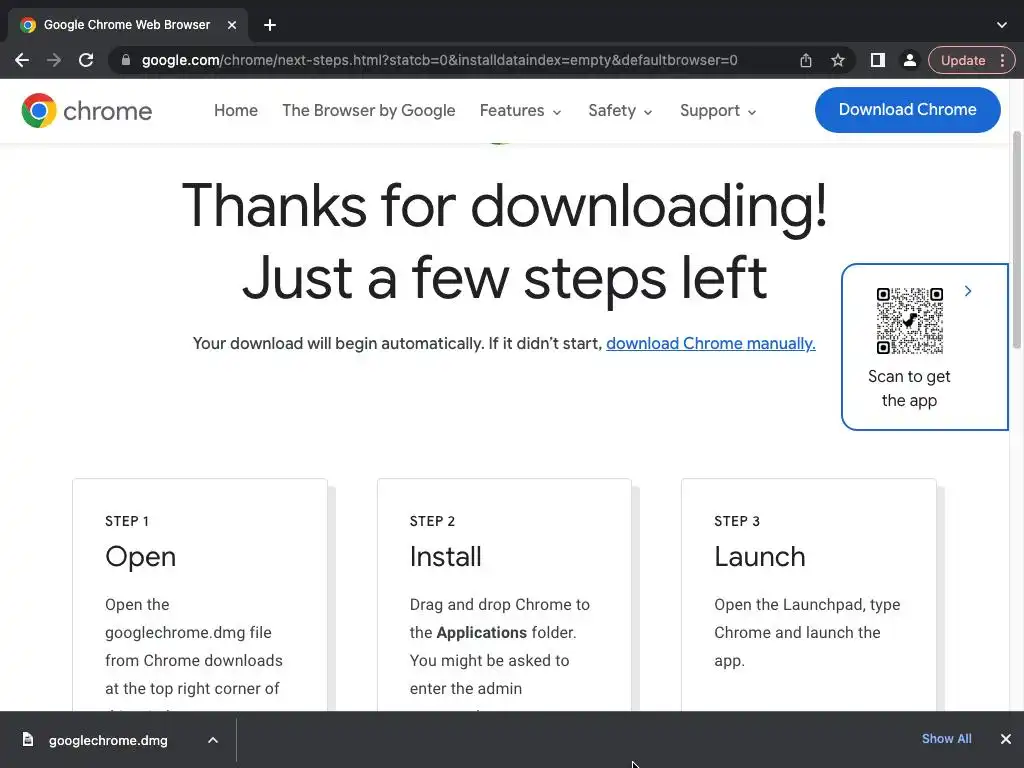Screen dimensions: 1024x768
Task: Expand the googlechrome.dmg download options caret
Action: pos(213,740)
